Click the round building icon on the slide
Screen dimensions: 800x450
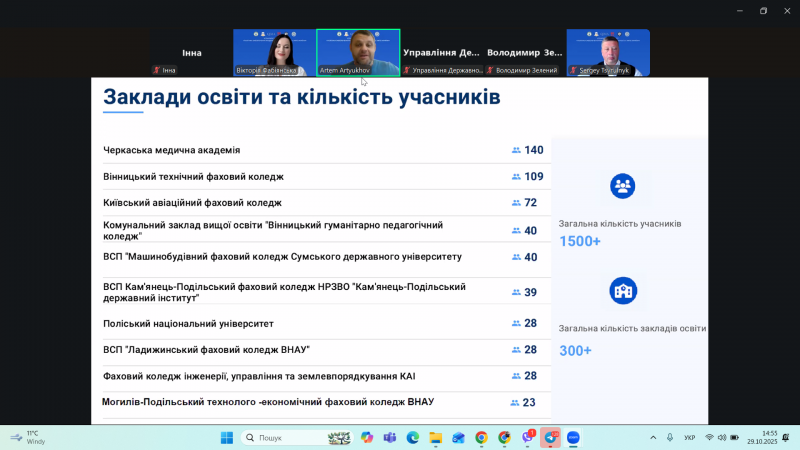click(x=622, y=291)
